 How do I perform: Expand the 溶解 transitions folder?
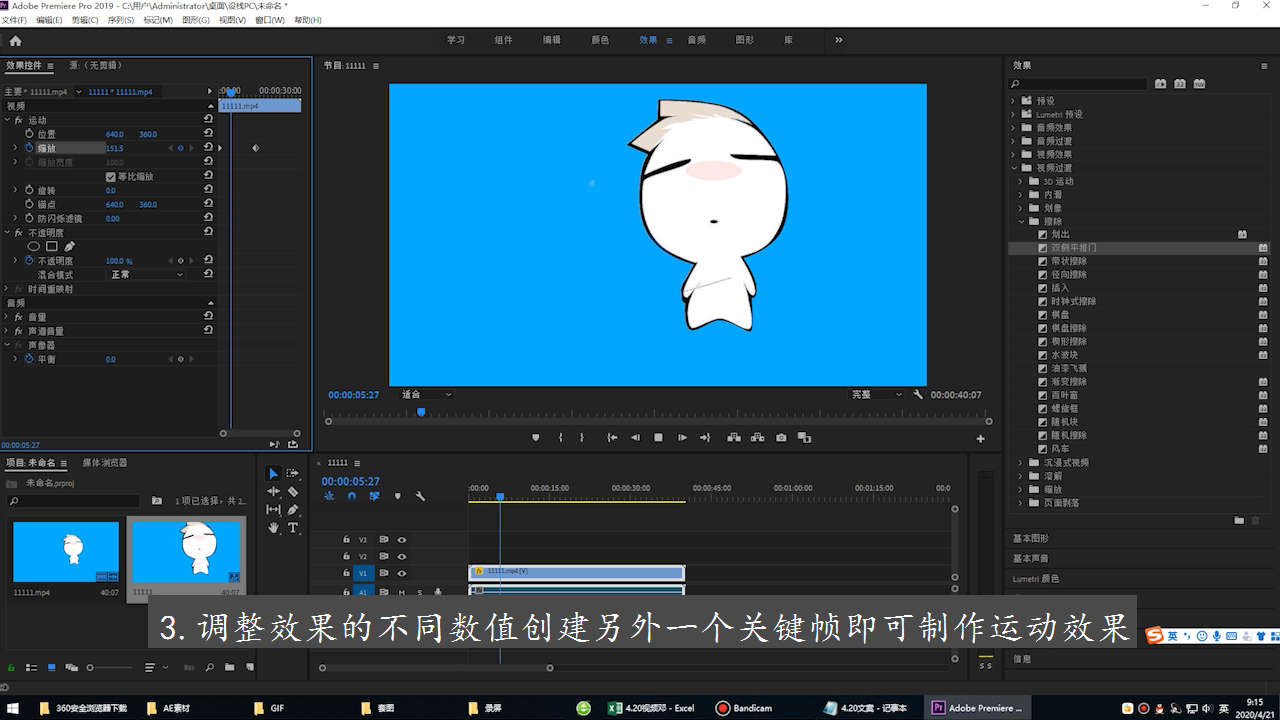1021,476
